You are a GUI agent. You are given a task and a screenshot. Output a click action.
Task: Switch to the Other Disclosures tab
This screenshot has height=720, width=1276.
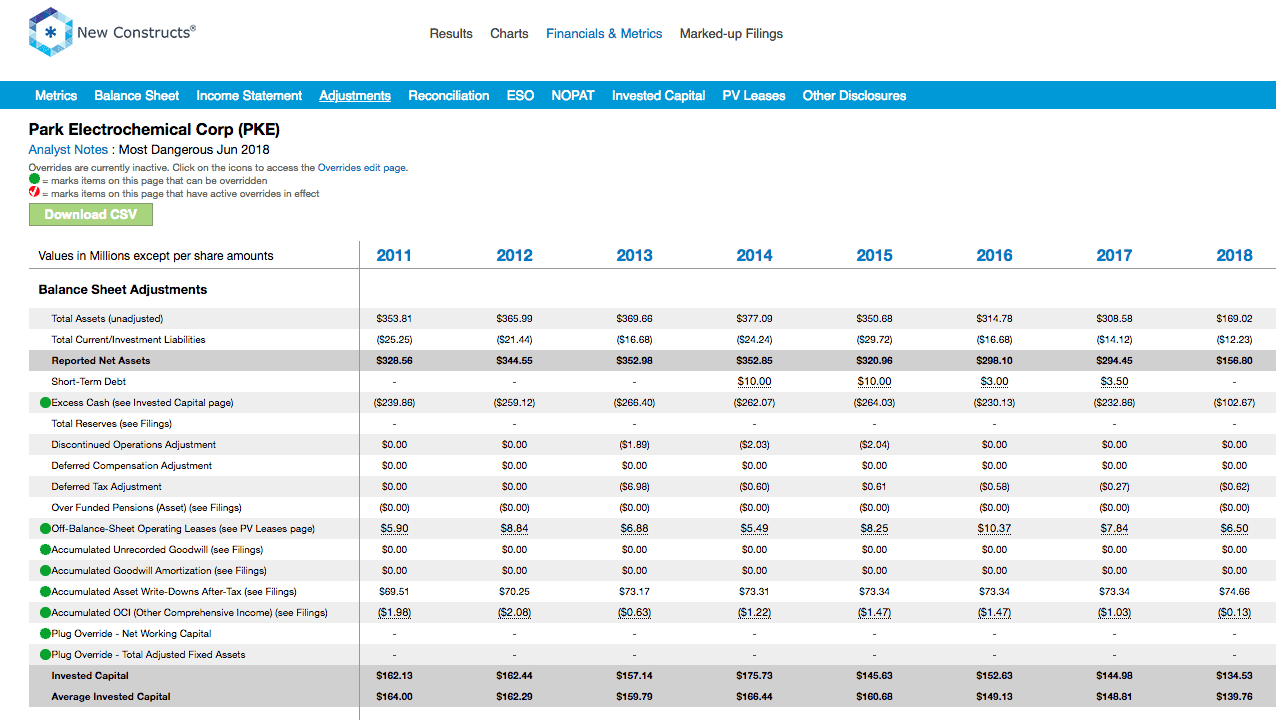[x=854, y=95]
